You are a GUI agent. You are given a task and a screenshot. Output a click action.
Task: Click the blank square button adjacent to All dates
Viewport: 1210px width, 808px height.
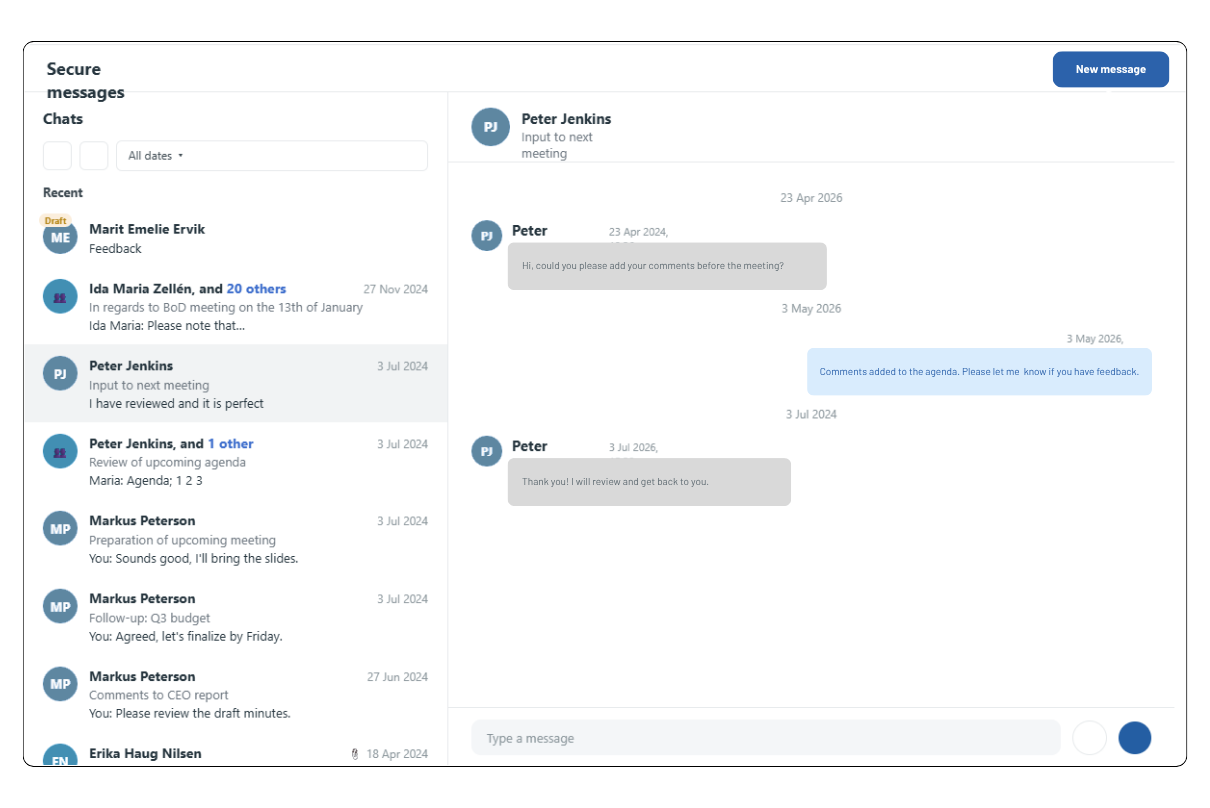94,156
